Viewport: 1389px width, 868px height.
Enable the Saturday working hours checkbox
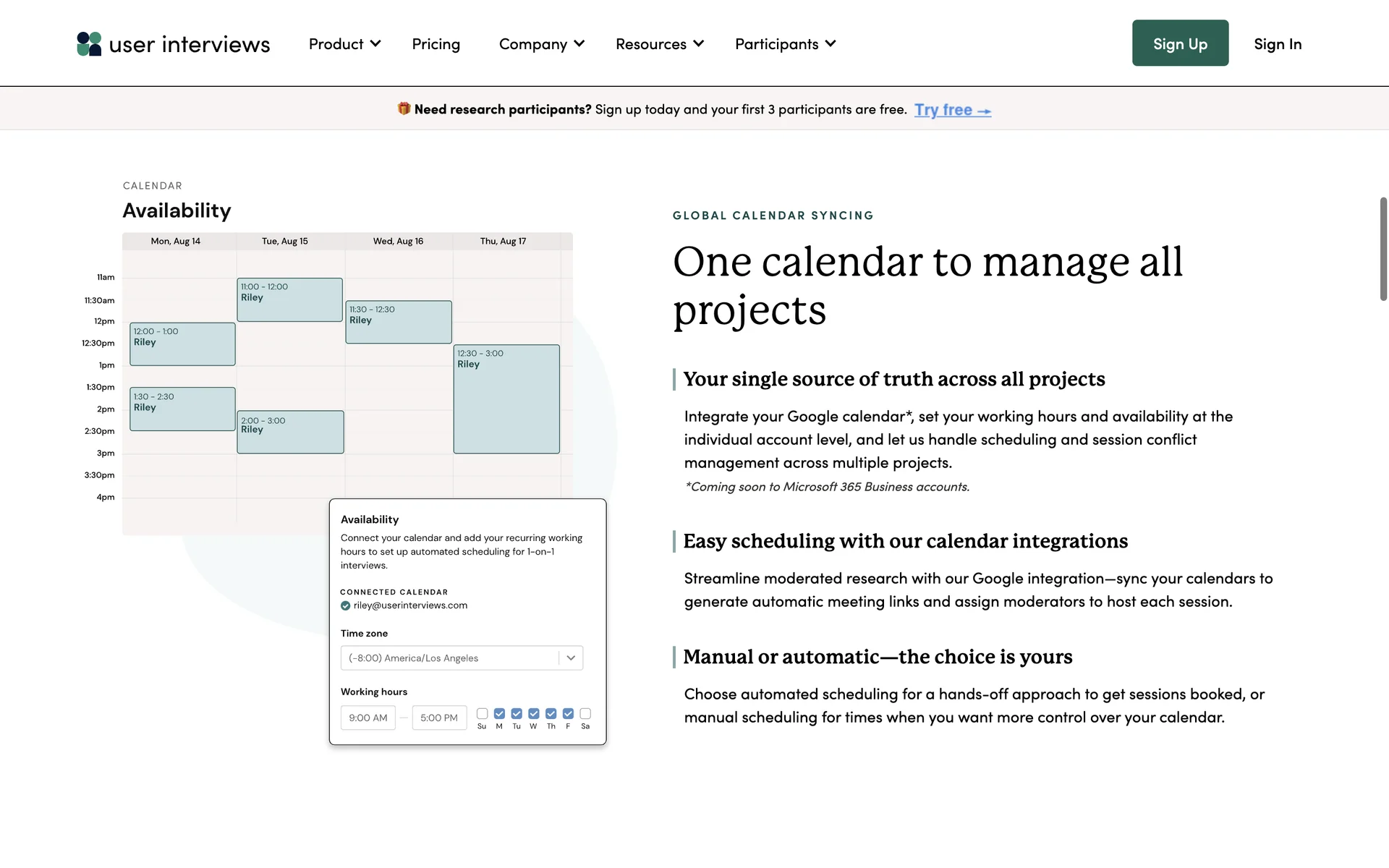tap(585, 714)
